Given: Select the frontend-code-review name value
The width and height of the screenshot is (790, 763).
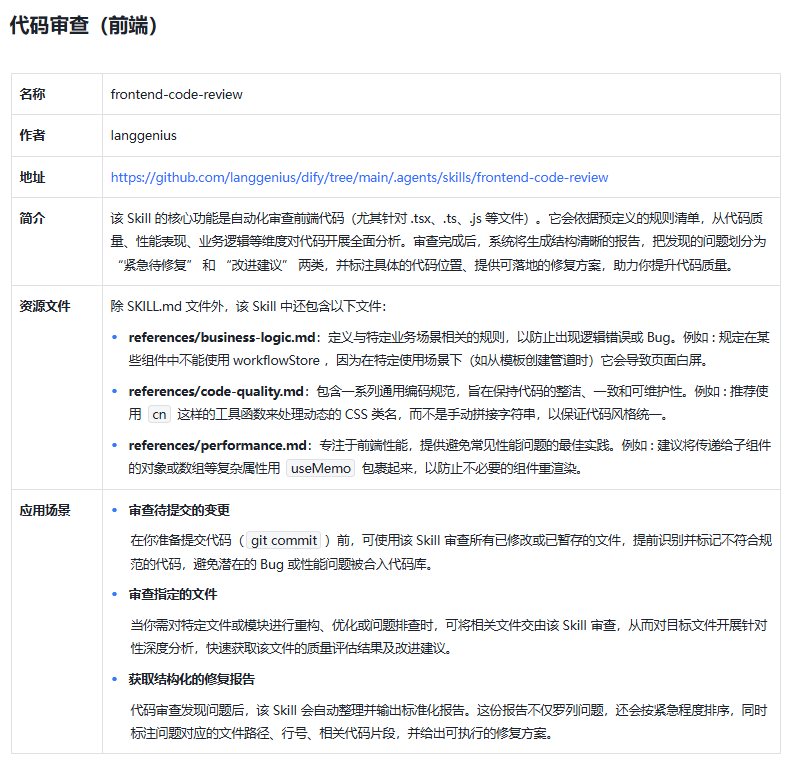Looking at the screenshot, I should coord(176,94).
